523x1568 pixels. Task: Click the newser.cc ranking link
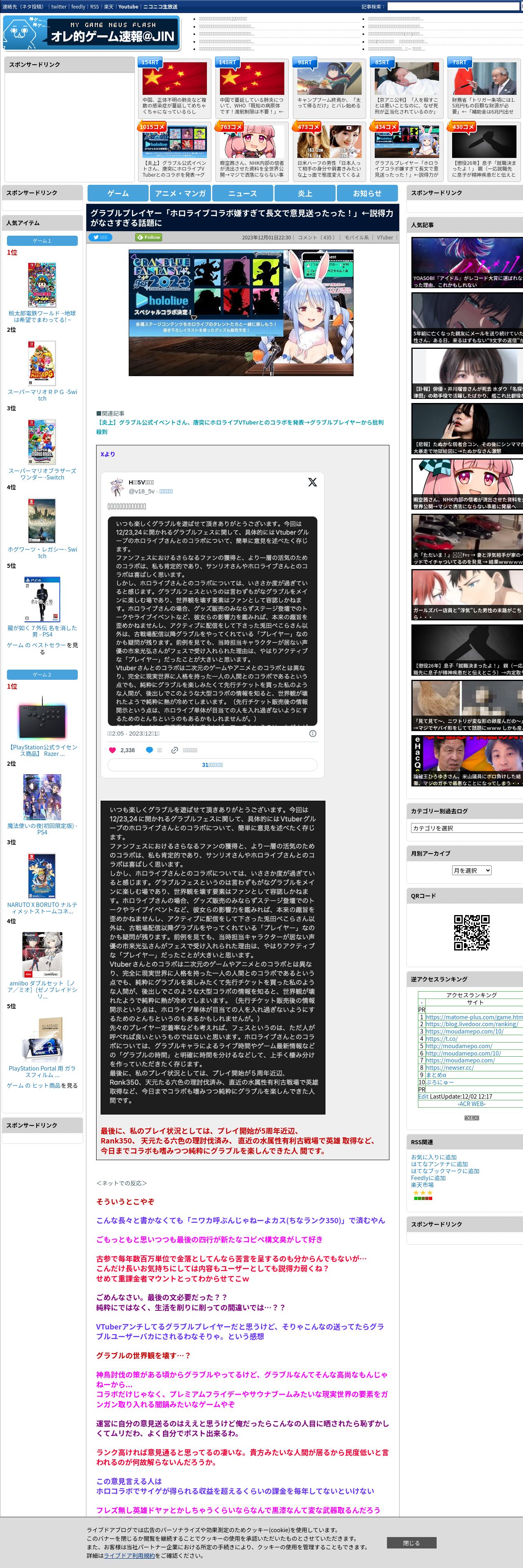[x=449, y=1067]
